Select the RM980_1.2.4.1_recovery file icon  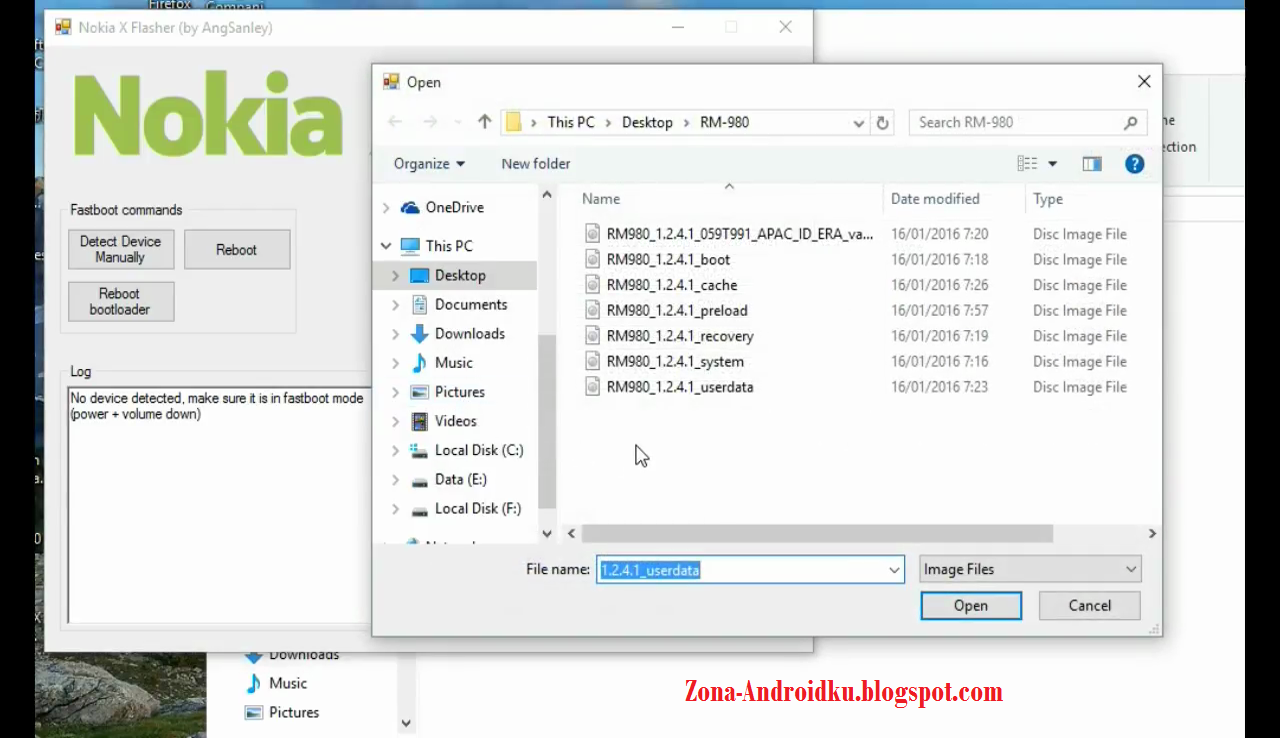click(x=593, y=336)
